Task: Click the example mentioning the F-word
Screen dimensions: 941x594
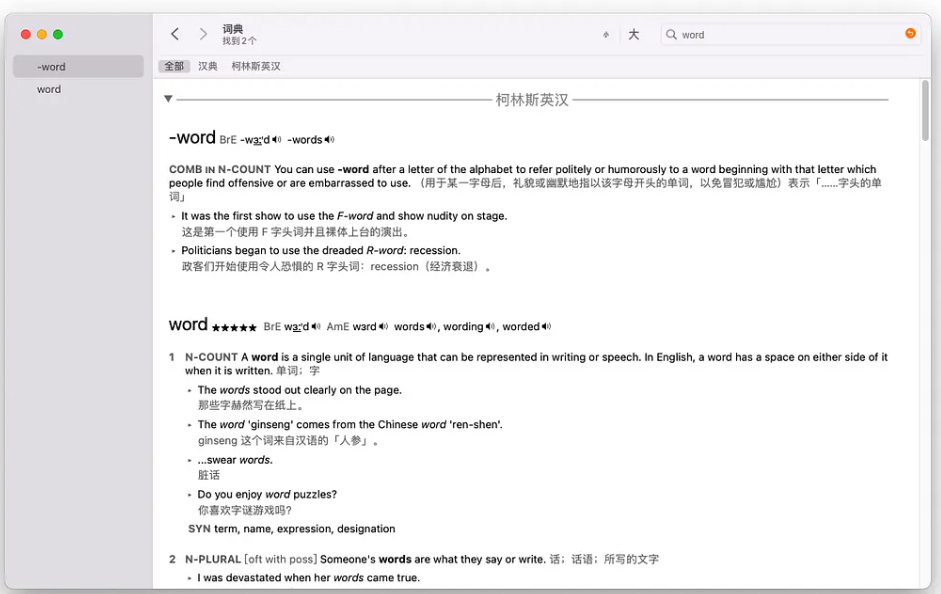Action: [x=344, y=216]
